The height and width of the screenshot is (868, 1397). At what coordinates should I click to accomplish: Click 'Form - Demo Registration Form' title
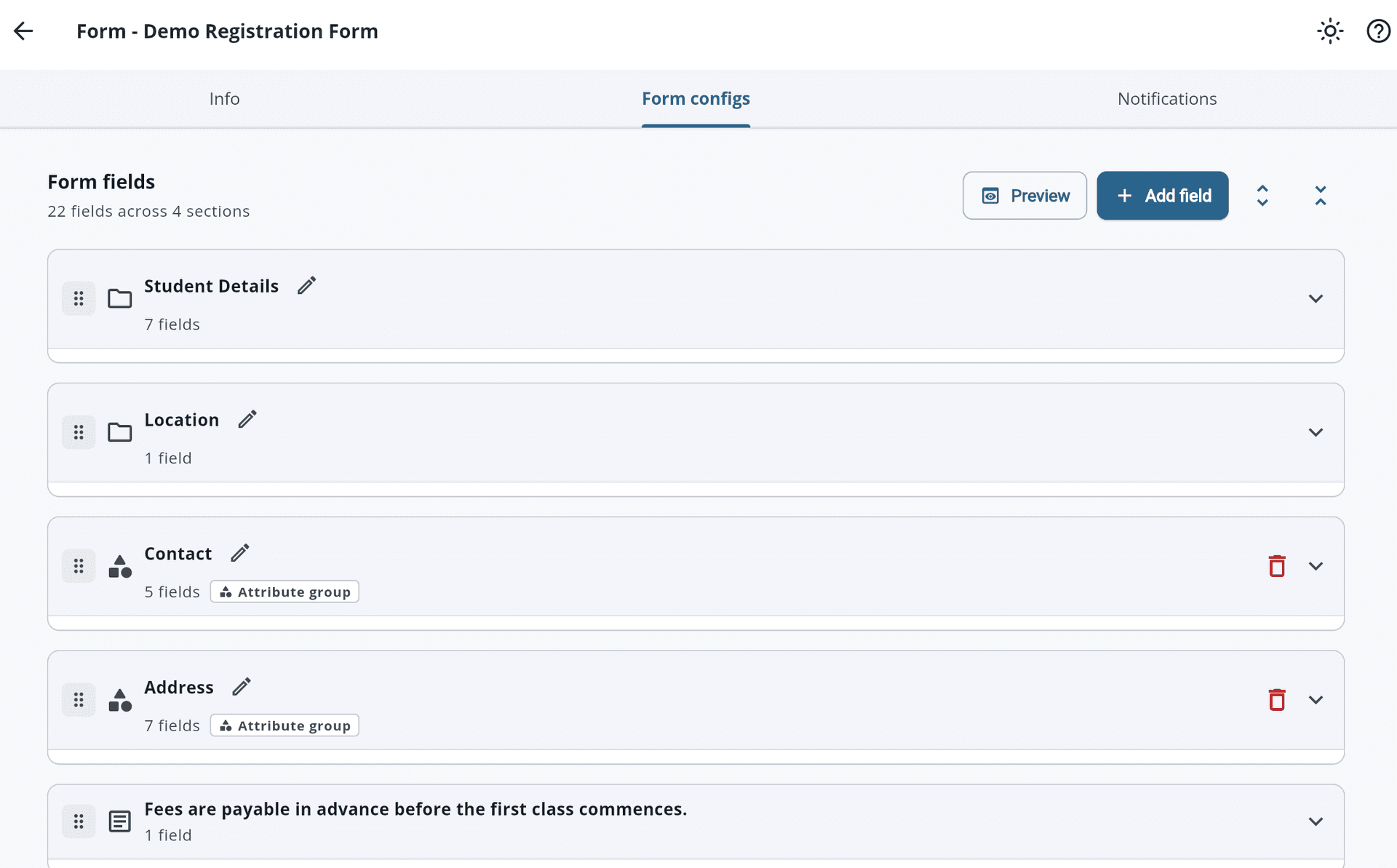tap(227, 31)
